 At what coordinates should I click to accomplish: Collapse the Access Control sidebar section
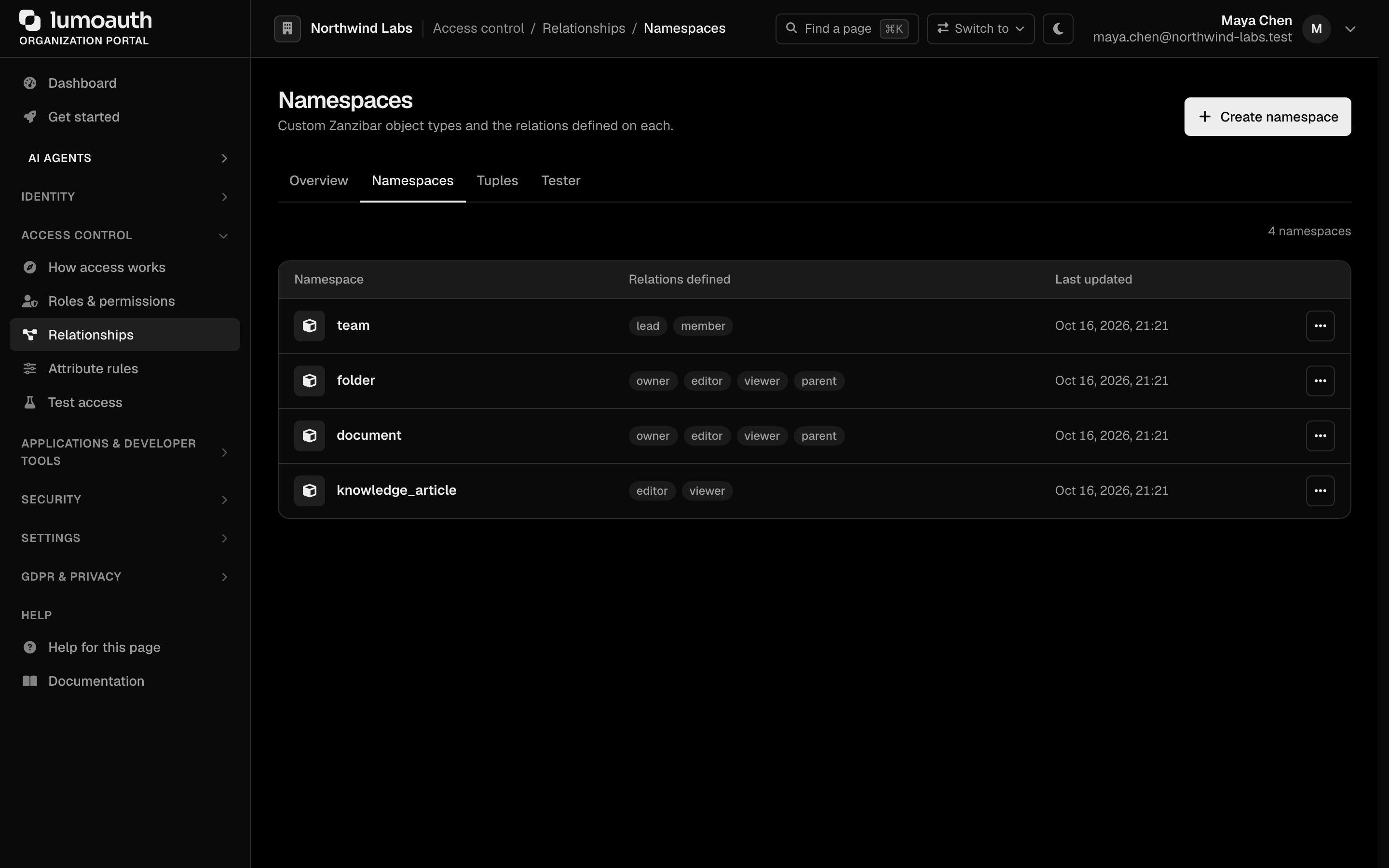coord(125,235)
